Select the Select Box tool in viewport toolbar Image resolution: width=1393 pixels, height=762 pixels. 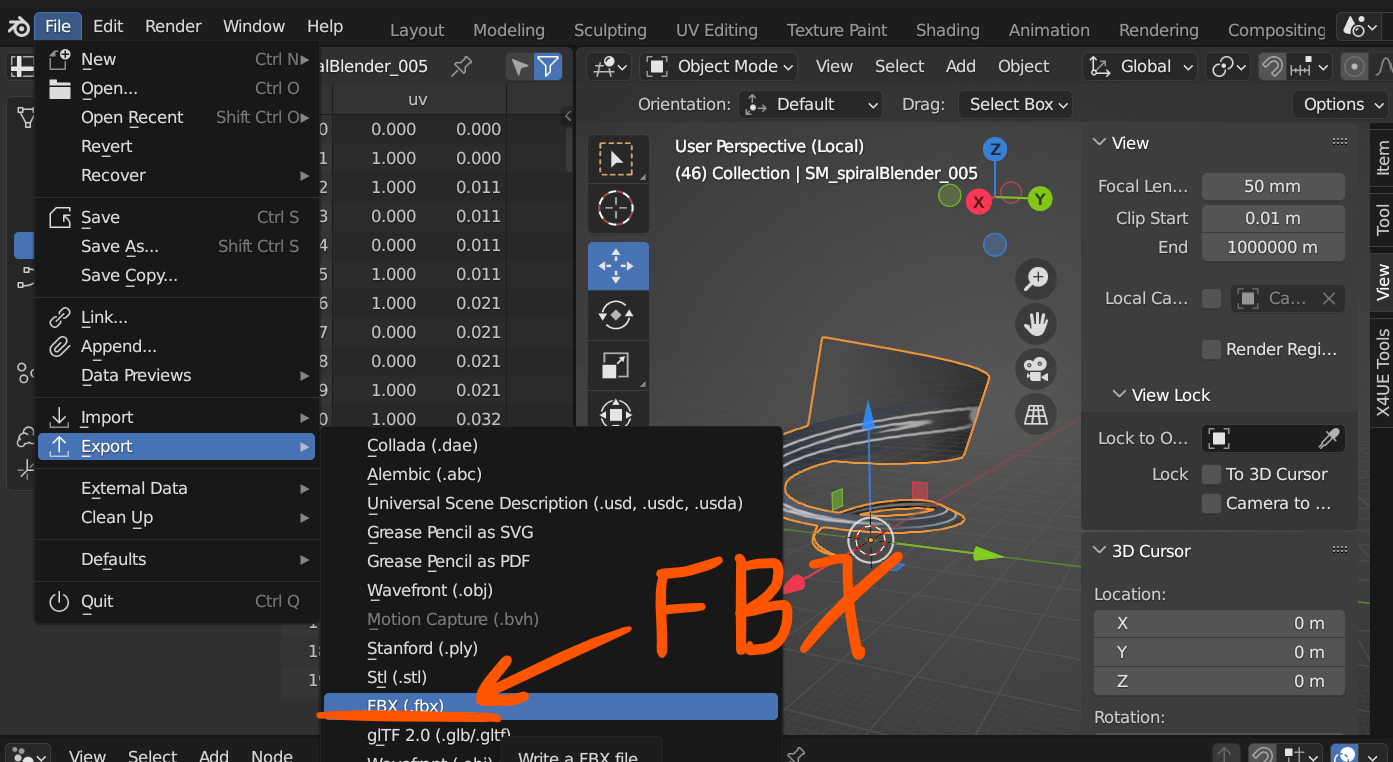(x=617, y=159)
